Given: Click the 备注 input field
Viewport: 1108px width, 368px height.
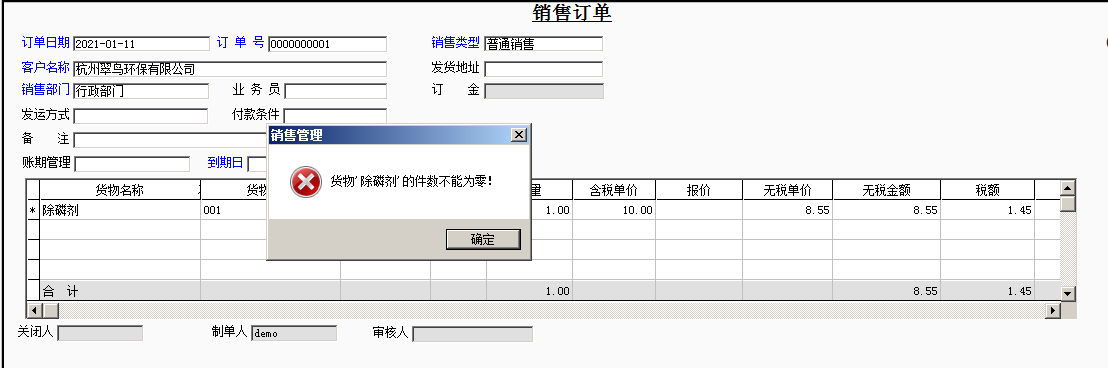Looking at the screenshot, I should click(x=170, y=140).
